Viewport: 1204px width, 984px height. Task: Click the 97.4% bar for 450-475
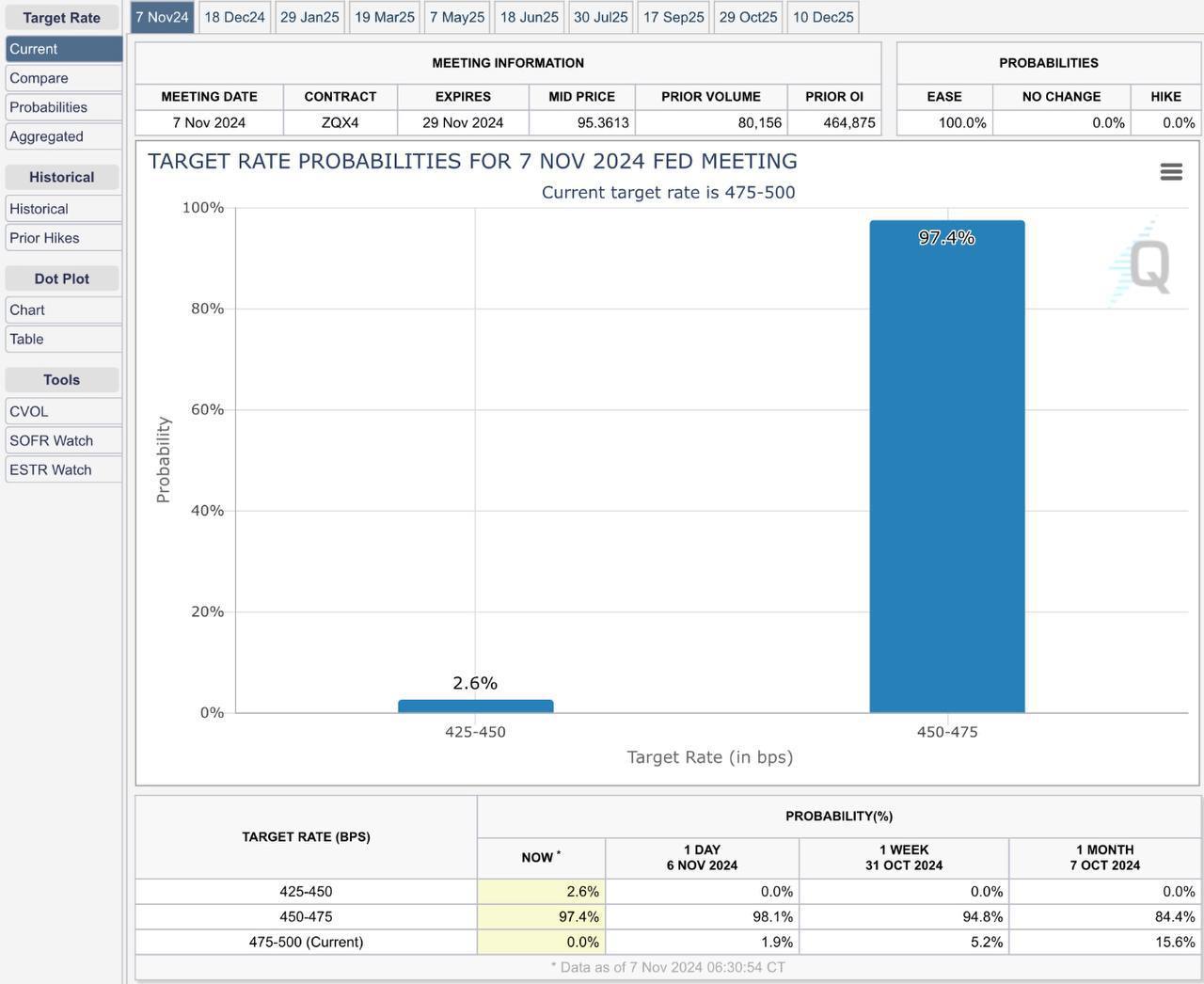coord(947,467)
